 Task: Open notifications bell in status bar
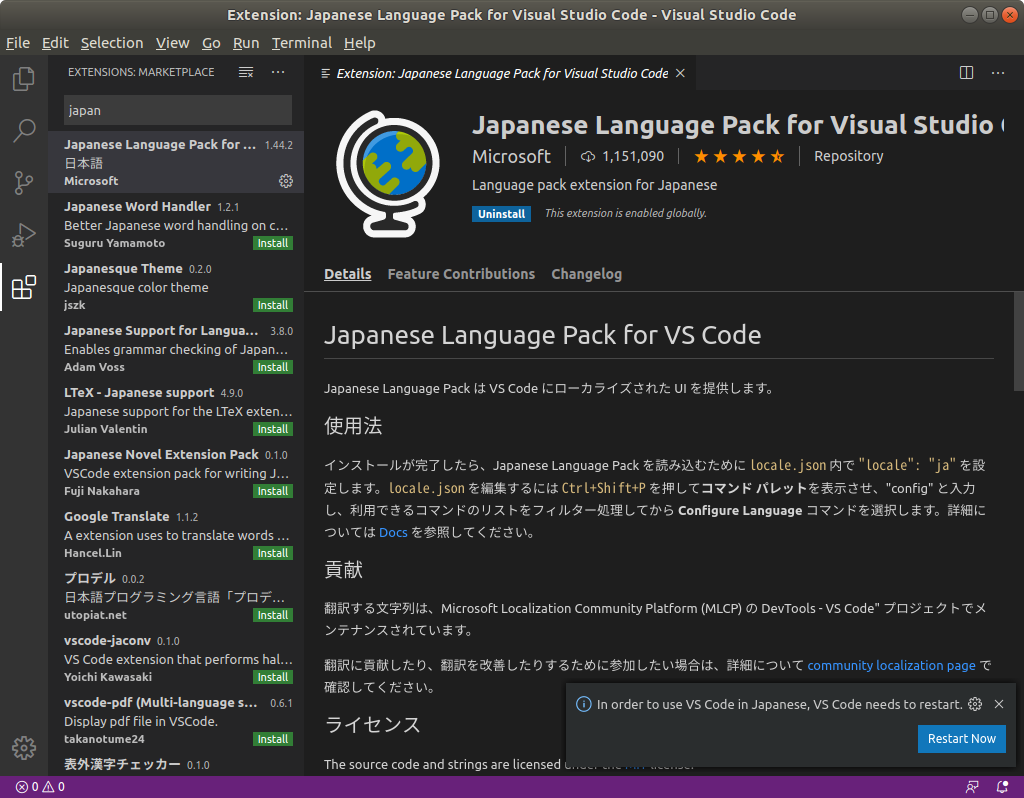coord(1002,787)
